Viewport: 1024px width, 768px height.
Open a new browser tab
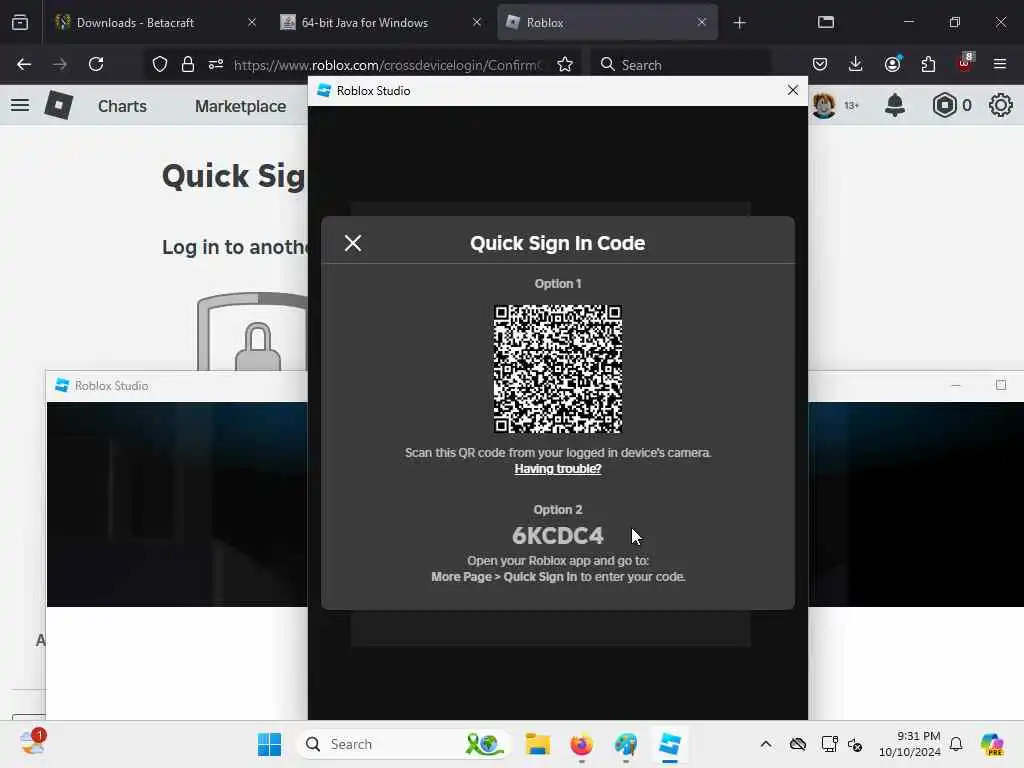pyautogui.click(x=739, y=23)
